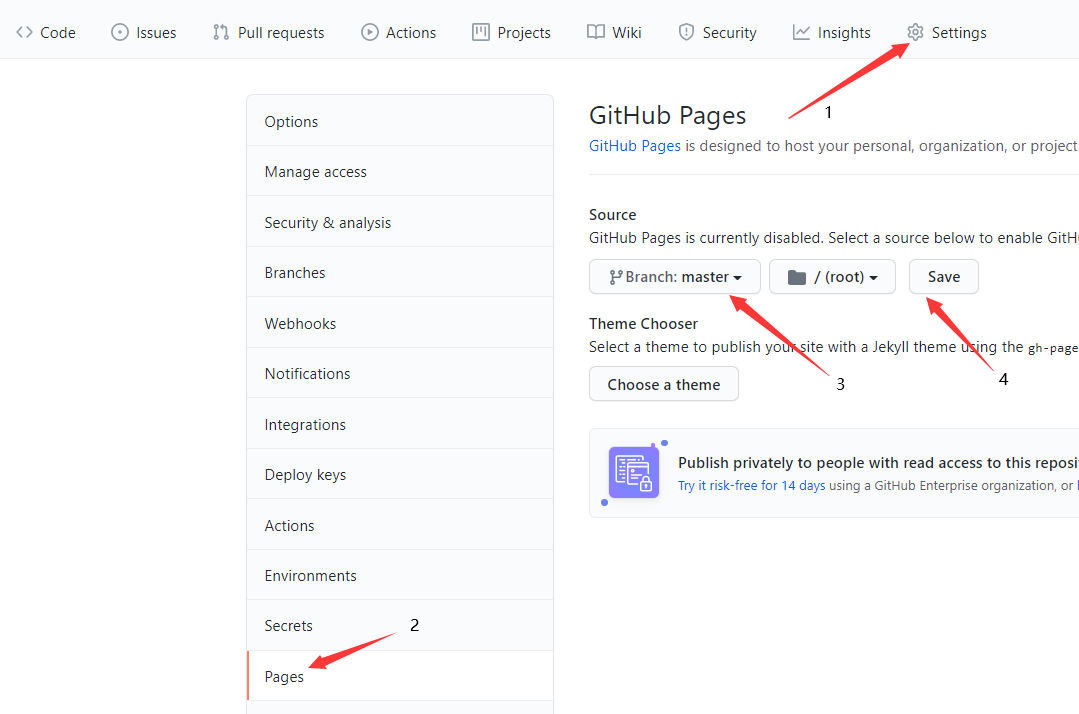The width and height of the screenshot is (1079, 714).
Task: Open Notifications settings
Action: point(400,374)
